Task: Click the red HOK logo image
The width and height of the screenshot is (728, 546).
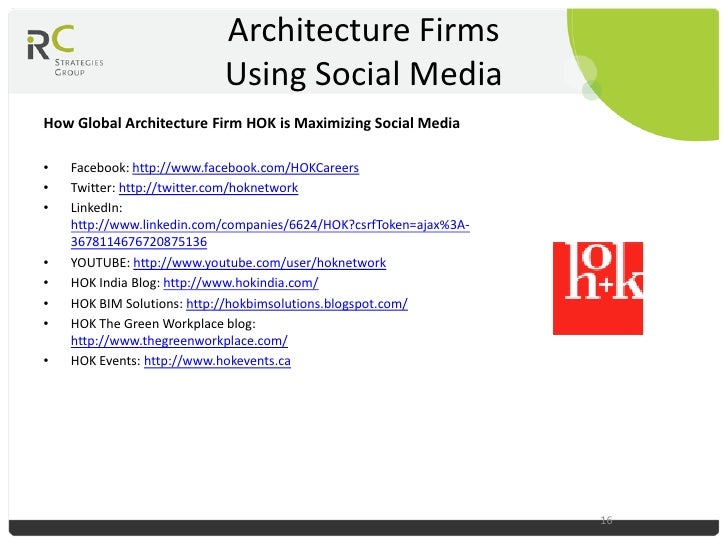Action: (598, 288)
